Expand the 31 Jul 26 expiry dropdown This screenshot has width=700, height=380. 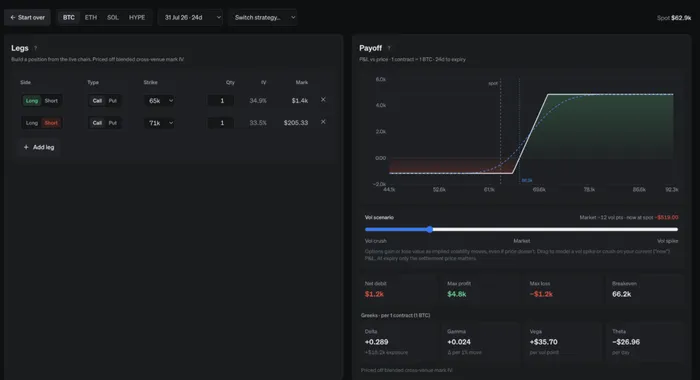(191, 17)
